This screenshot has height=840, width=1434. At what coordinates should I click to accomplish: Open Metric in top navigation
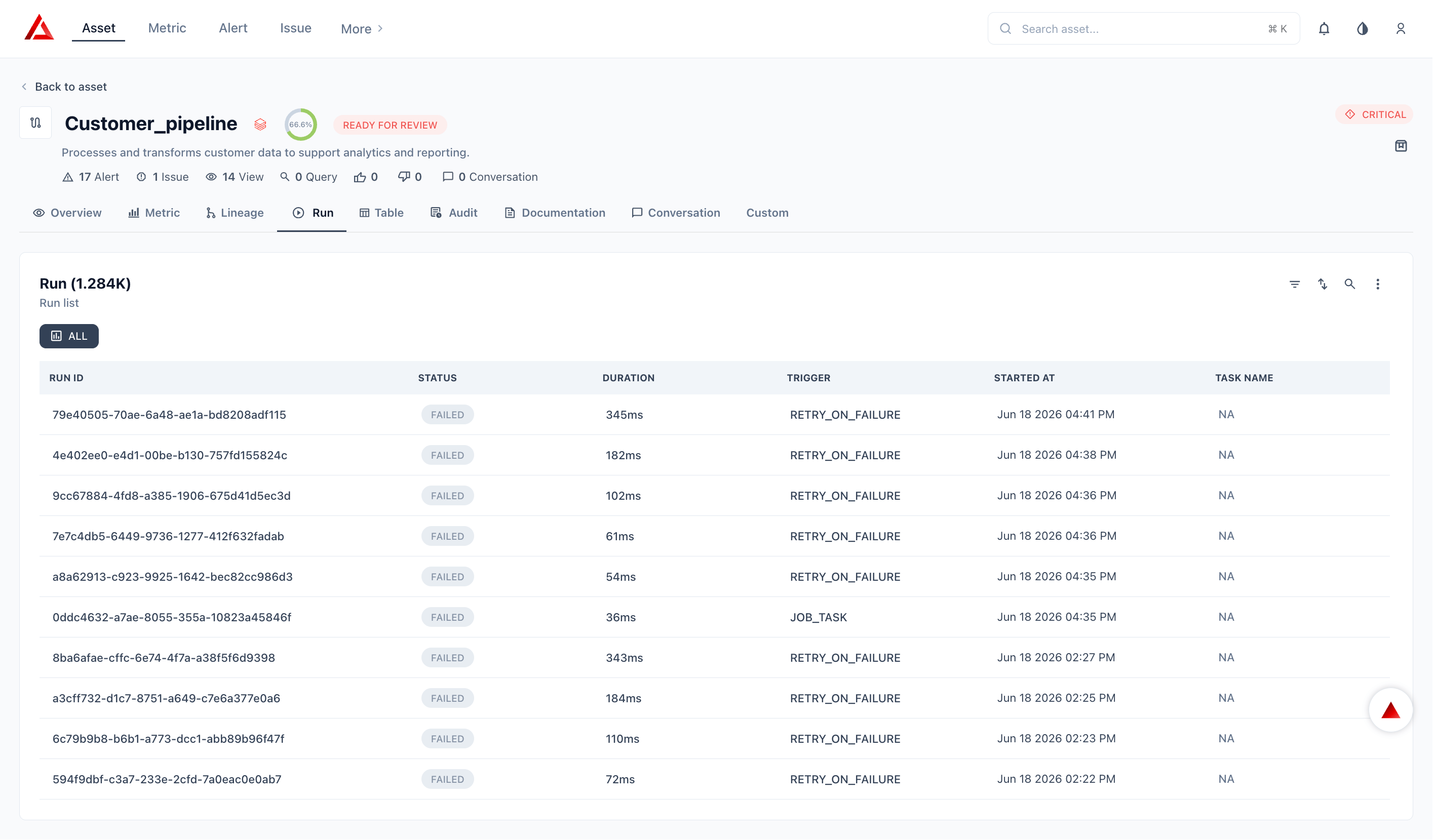coord(167,28)
